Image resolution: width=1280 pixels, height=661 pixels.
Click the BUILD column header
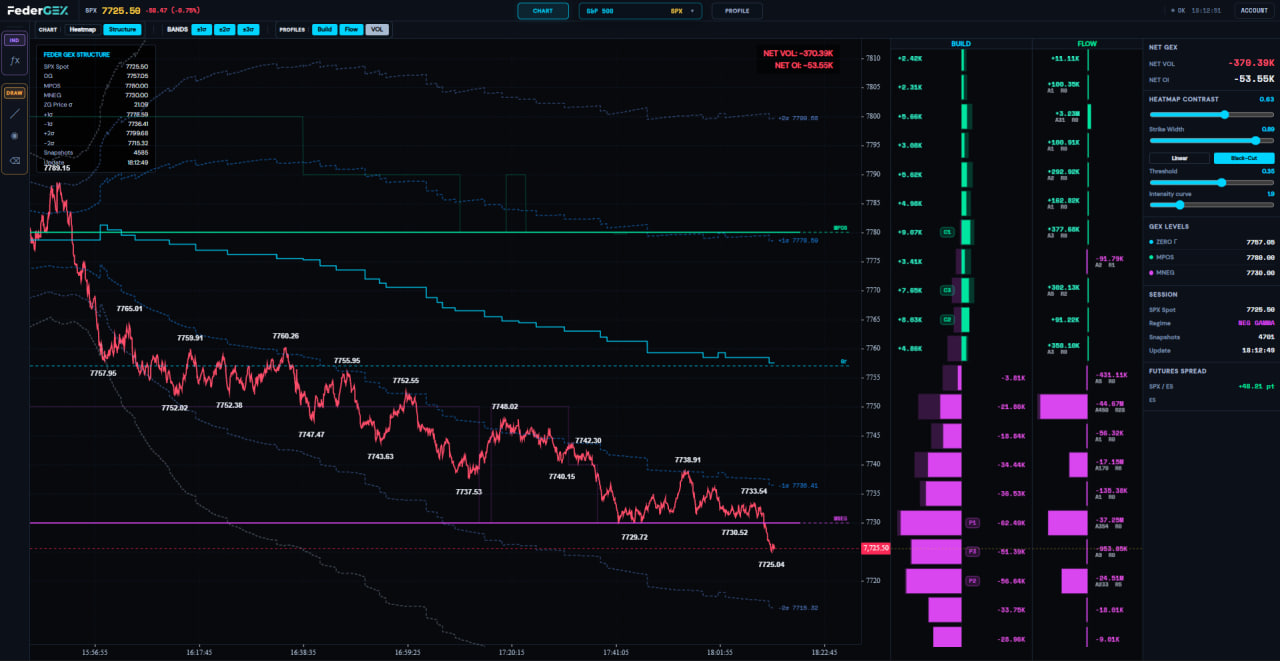point(961,44)
